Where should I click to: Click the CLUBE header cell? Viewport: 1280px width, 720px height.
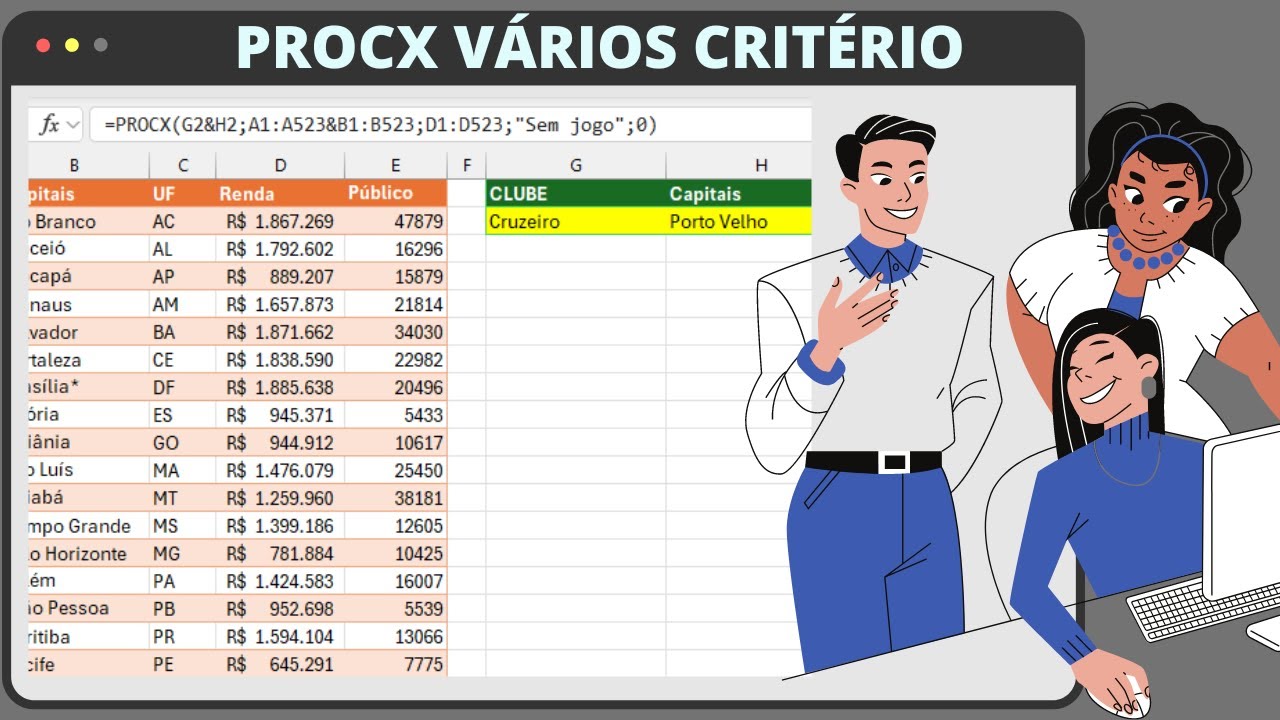click(575, 193)
